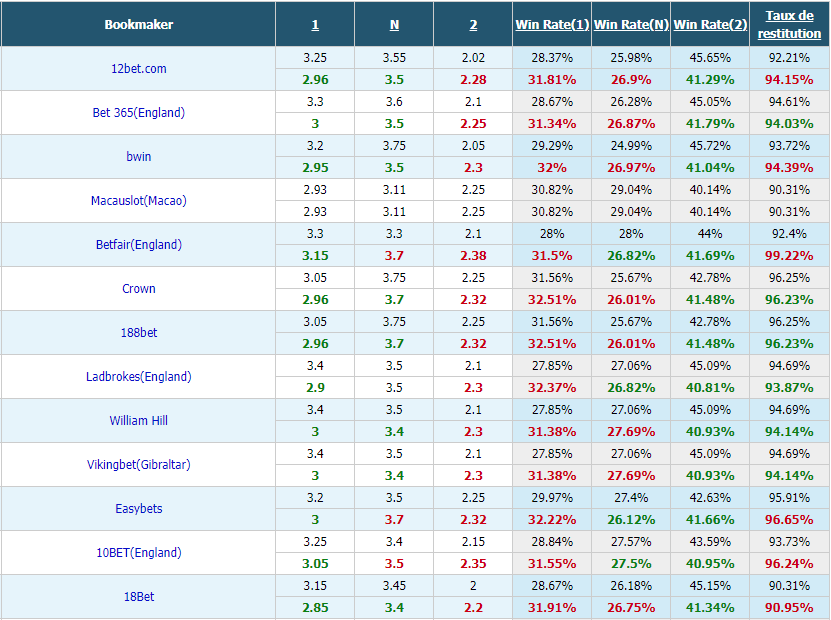
Task: Select Easybets restitution value 96.65%
Action: point(789,519)
